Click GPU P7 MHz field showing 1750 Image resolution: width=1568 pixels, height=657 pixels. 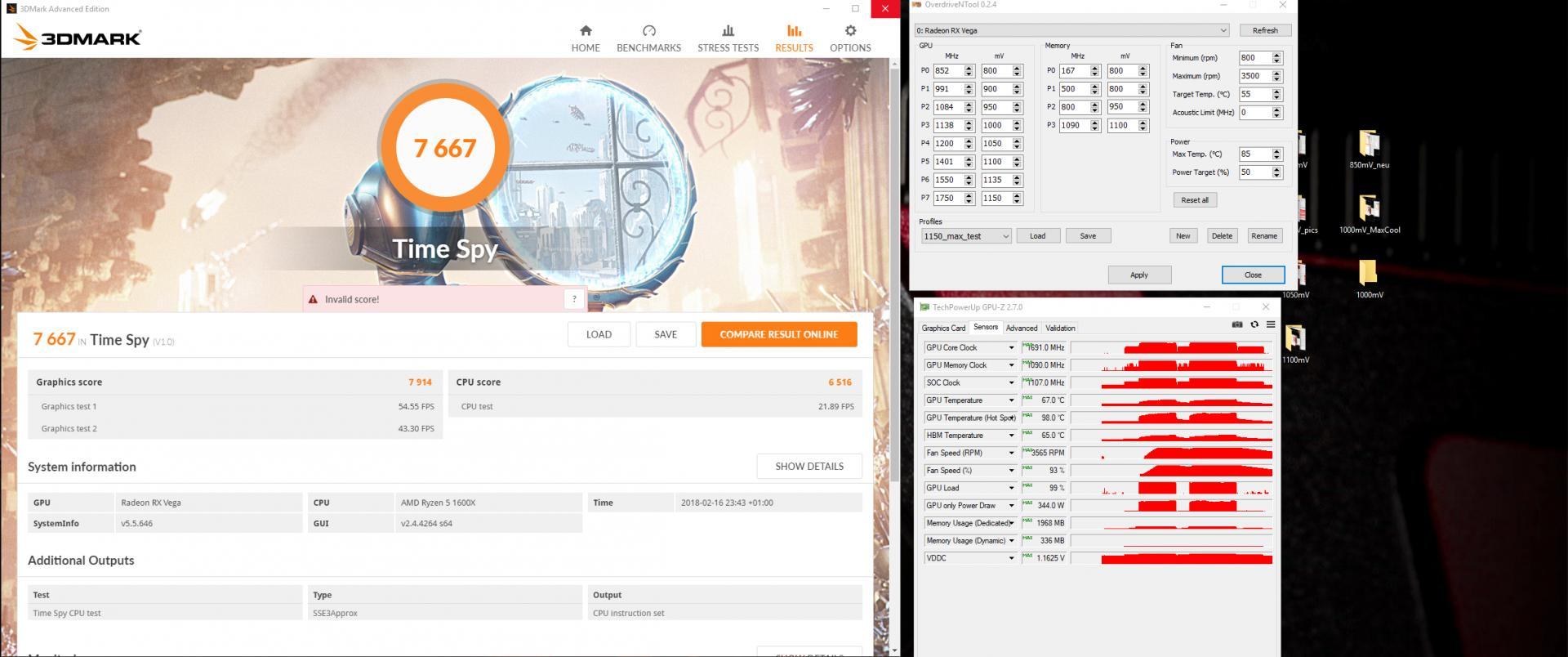[948, 198]
